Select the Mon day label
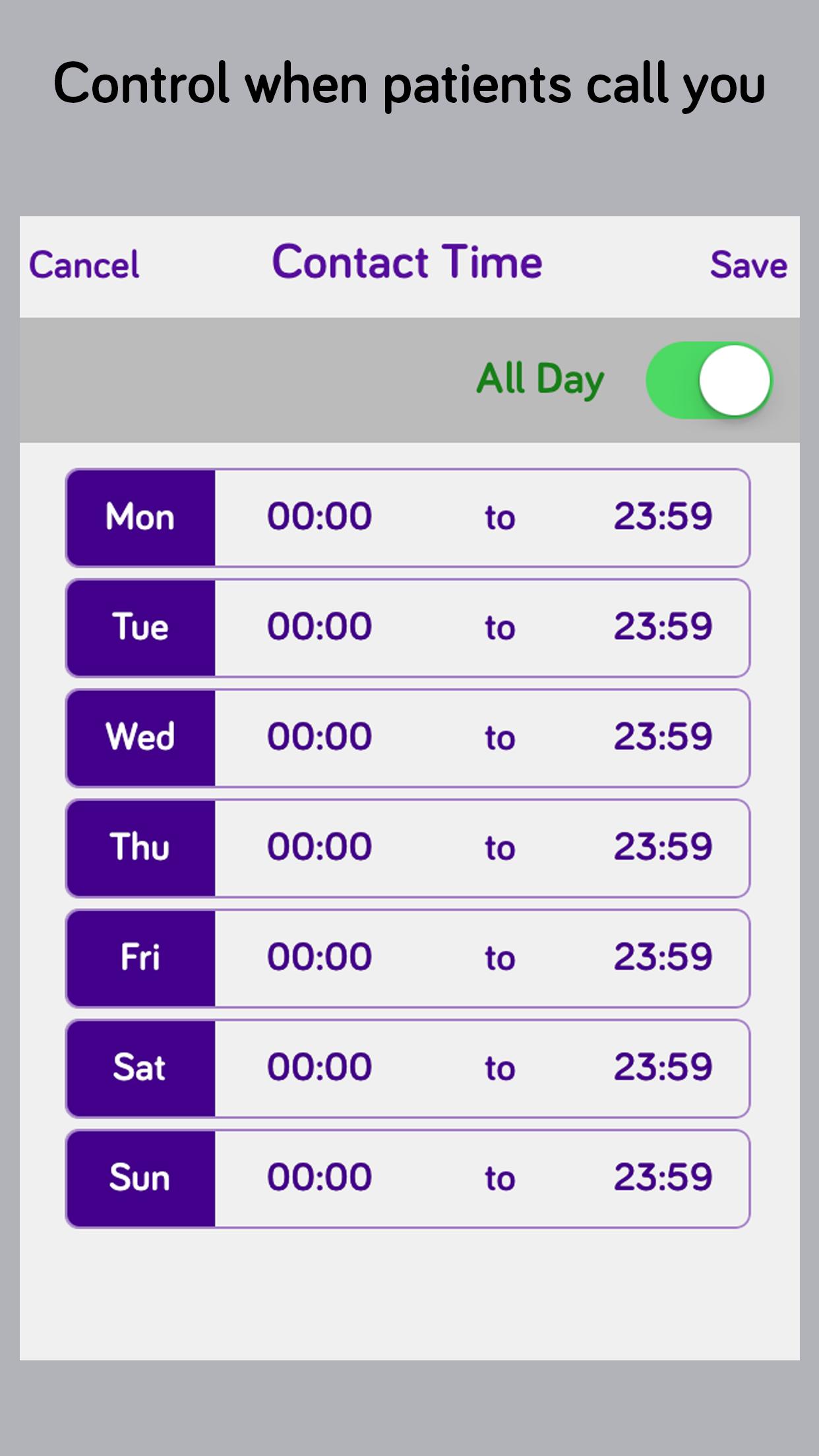Screen dimensions: 819x1456 [x=140, y=517]
